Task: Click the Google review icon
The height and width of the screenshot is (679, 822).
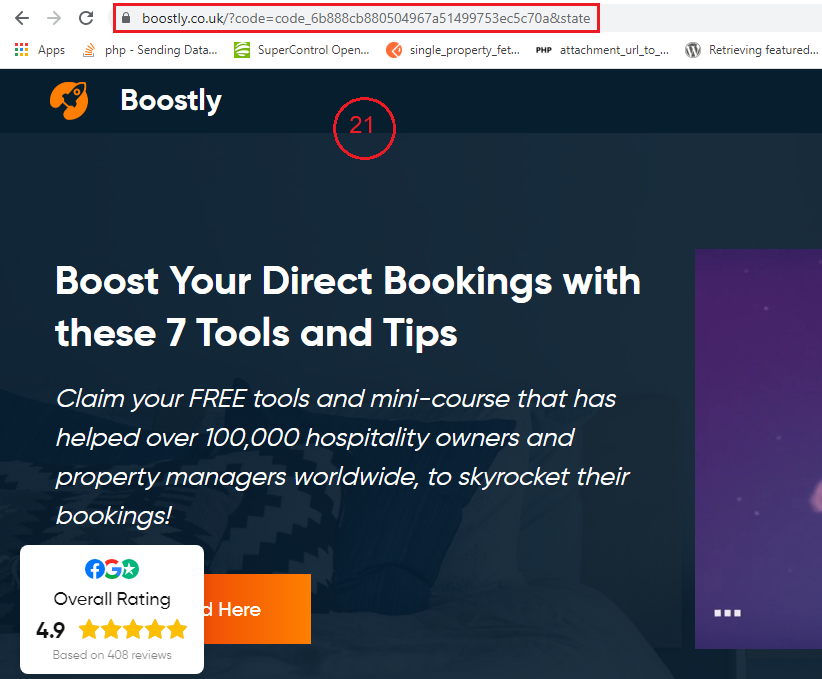Action: point(112,569)
